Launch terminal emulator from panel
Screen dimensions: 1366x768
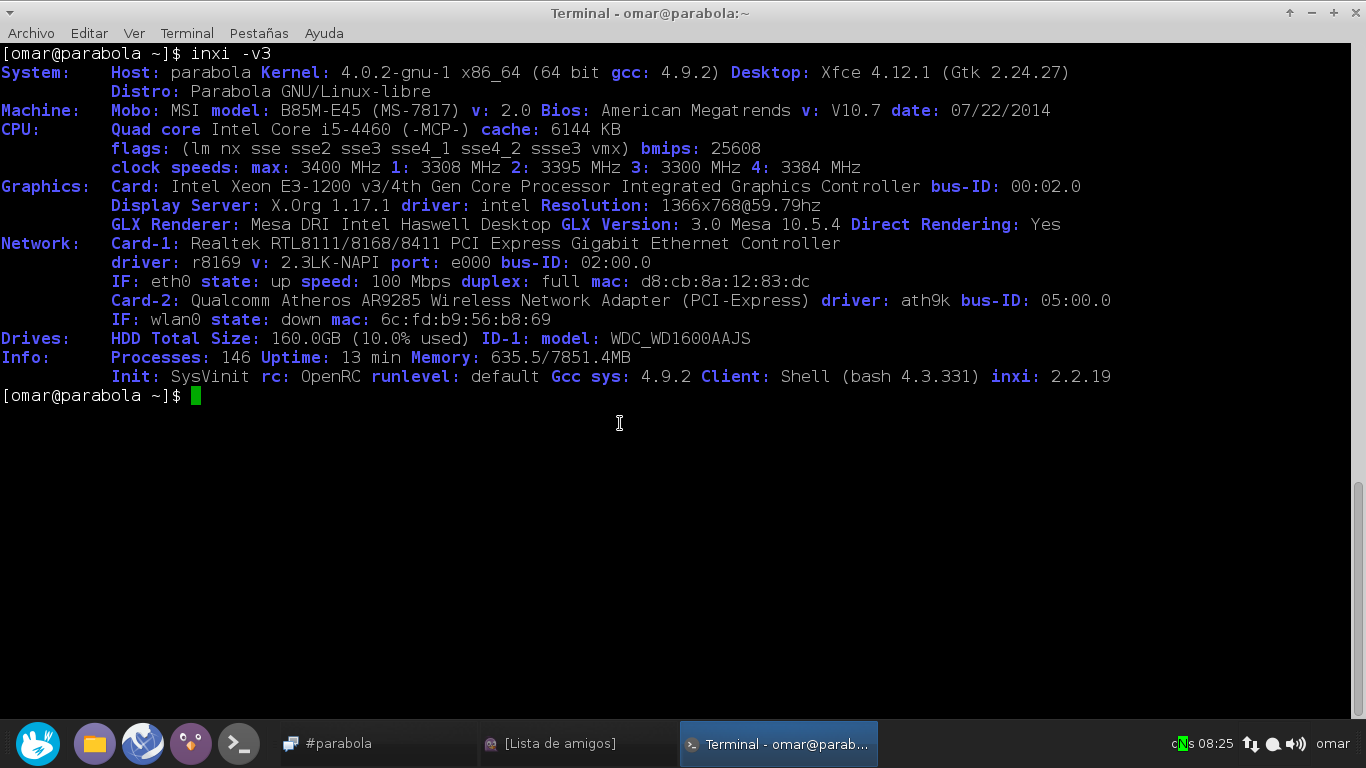tap(239, 744)
